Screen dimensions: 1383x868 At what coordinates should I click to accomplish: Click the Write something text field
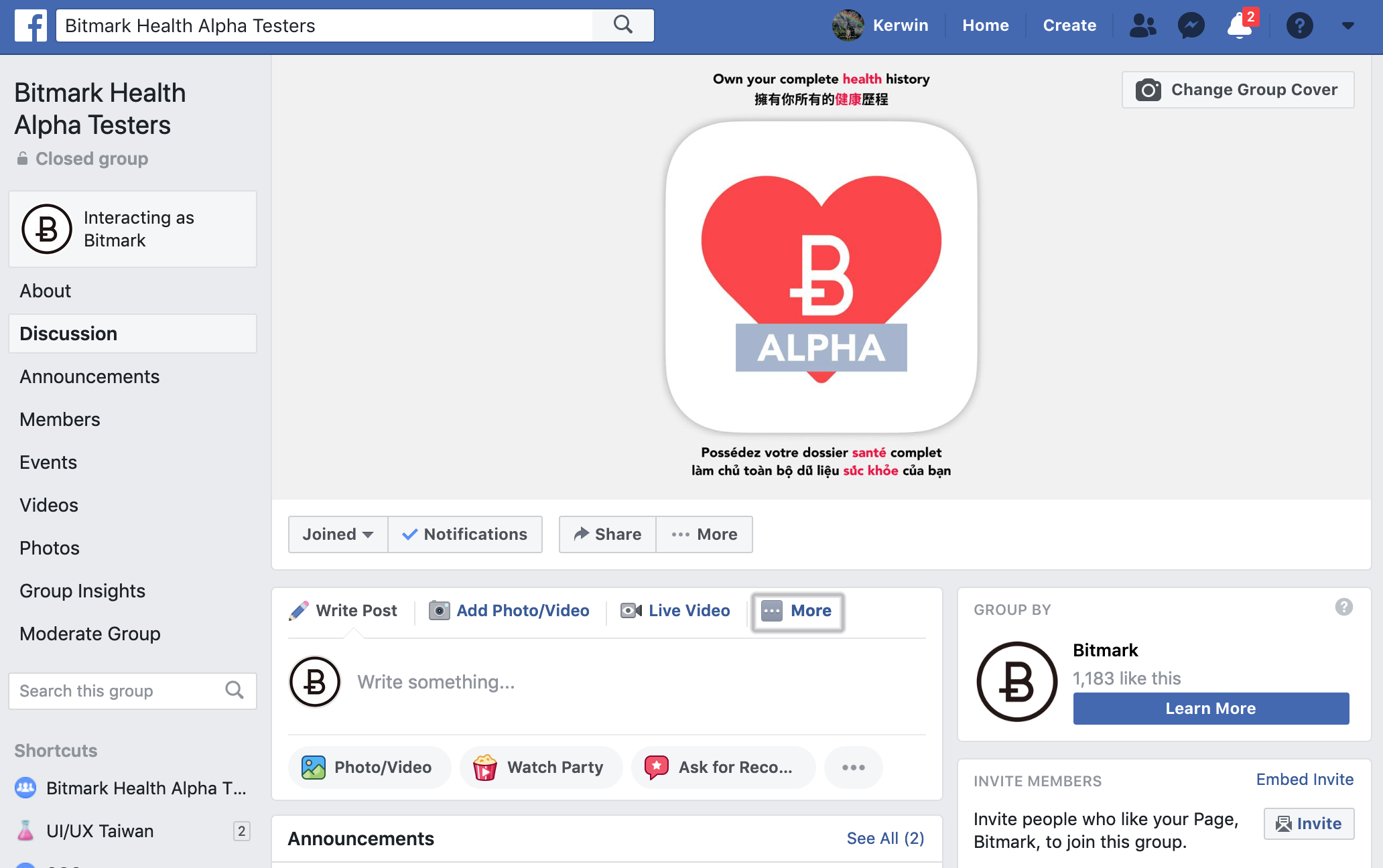click(x=436, y=682)
